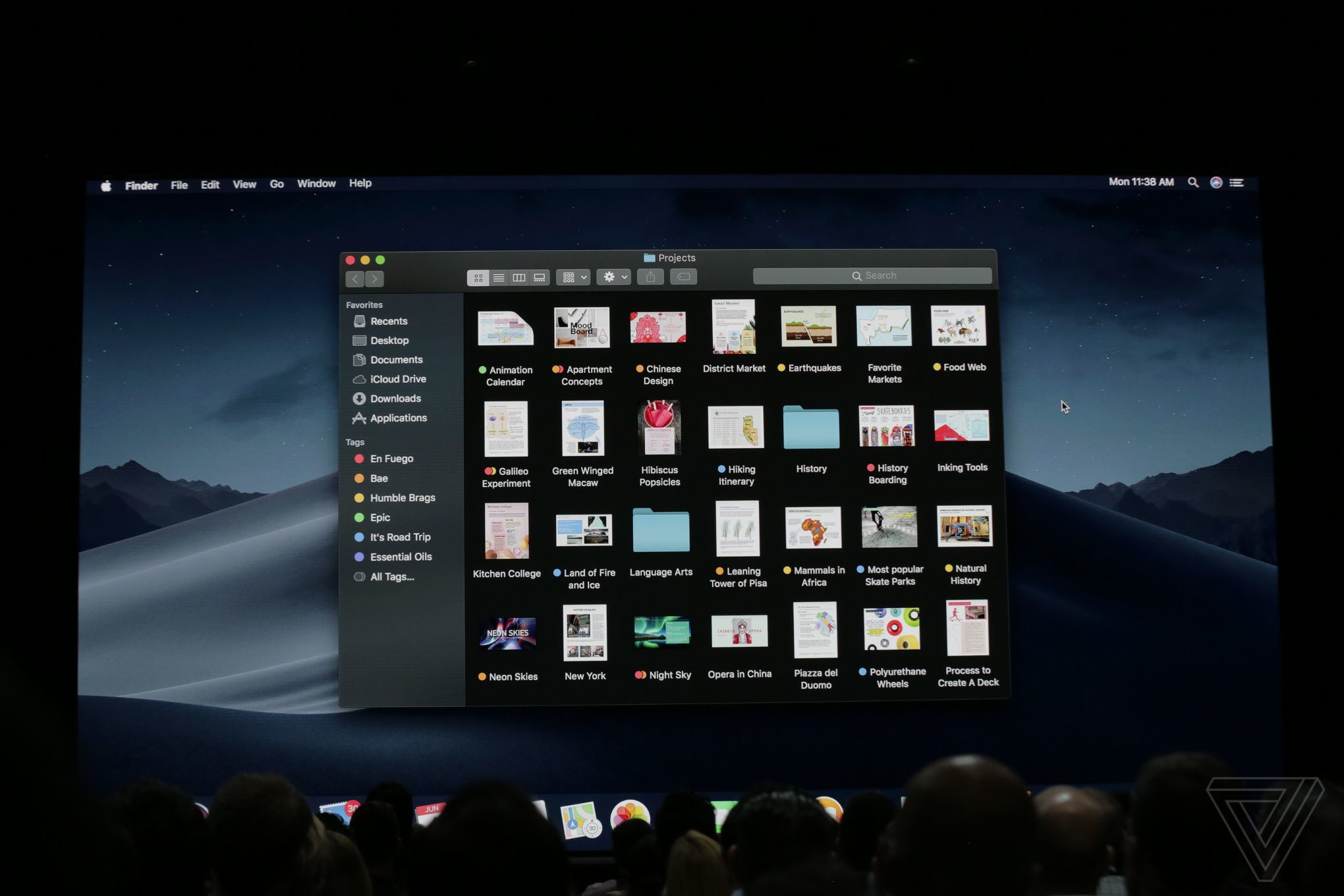Toggle the Epic tag in sidebar

[381, 516]
